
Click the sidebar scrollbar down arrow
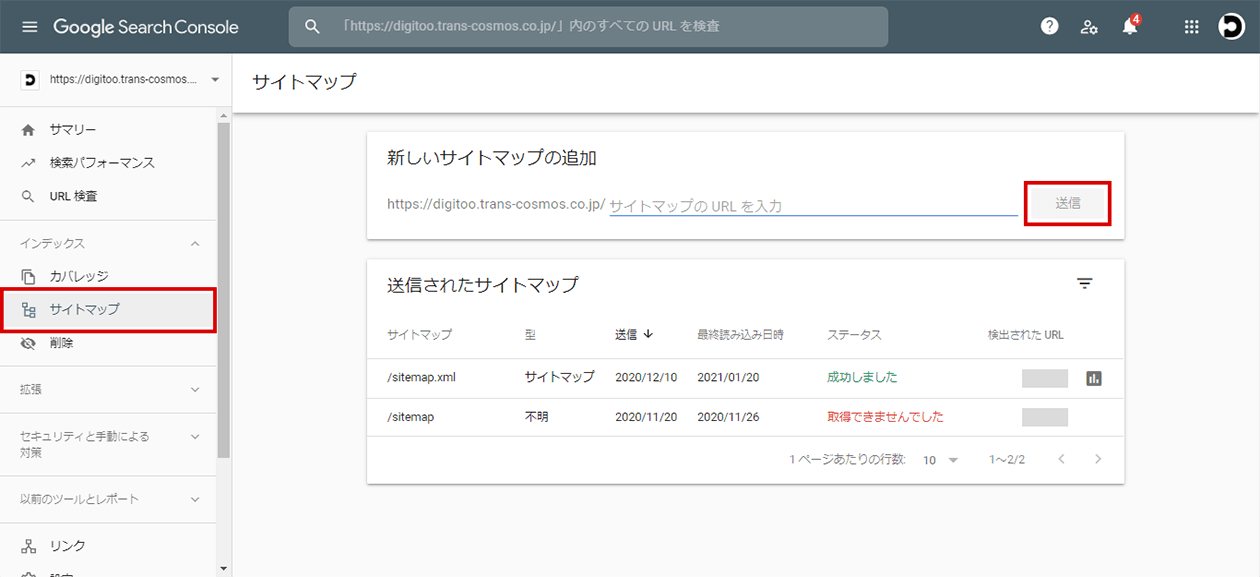[x=223, y=570]
